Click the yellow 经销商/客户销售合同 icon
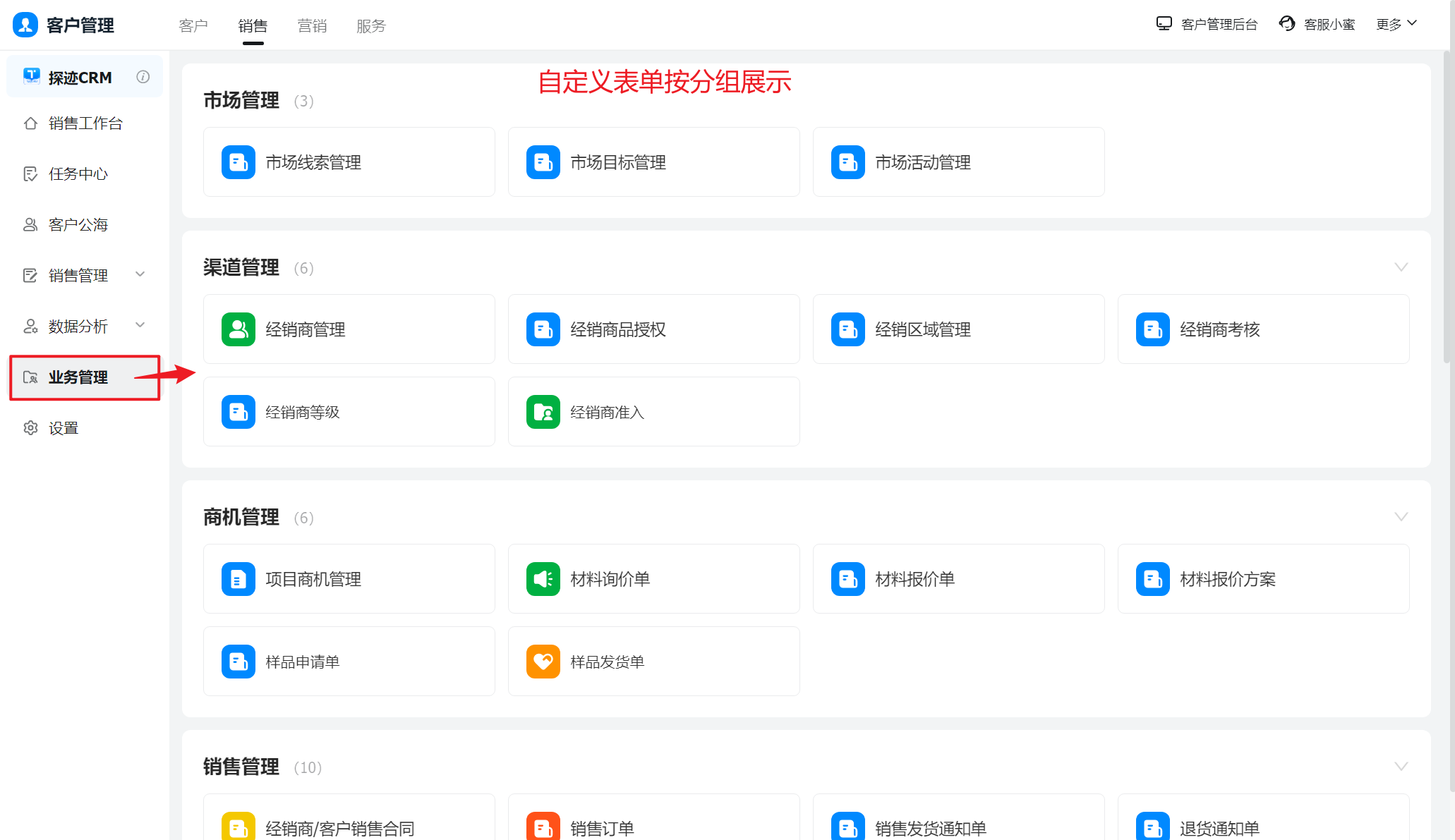This screenshot has width=1455, height=840. click(239, 827)
